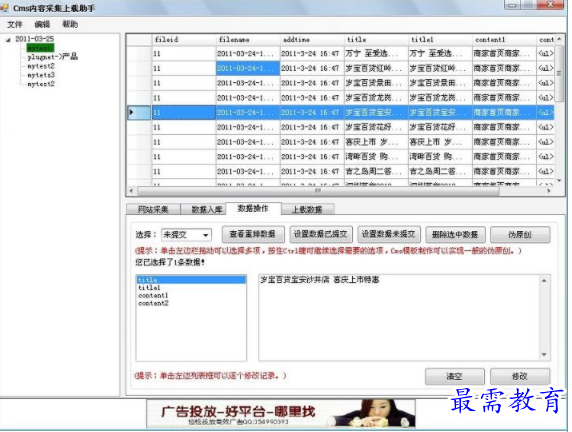Click the 查看重排数据 button

pos(253,234)
